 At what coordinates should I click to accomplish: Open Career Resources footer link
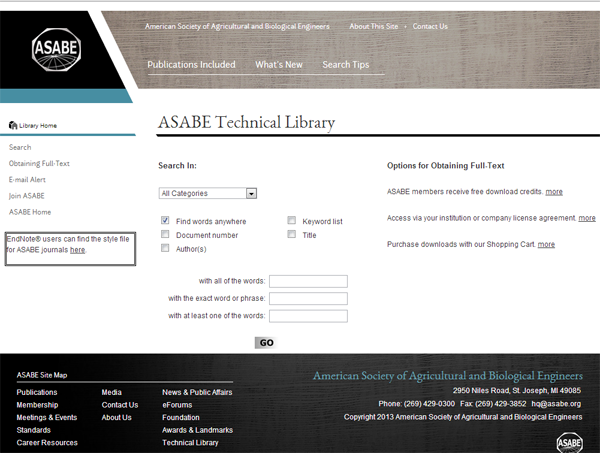pyautogui.click(x=47, y=443)
